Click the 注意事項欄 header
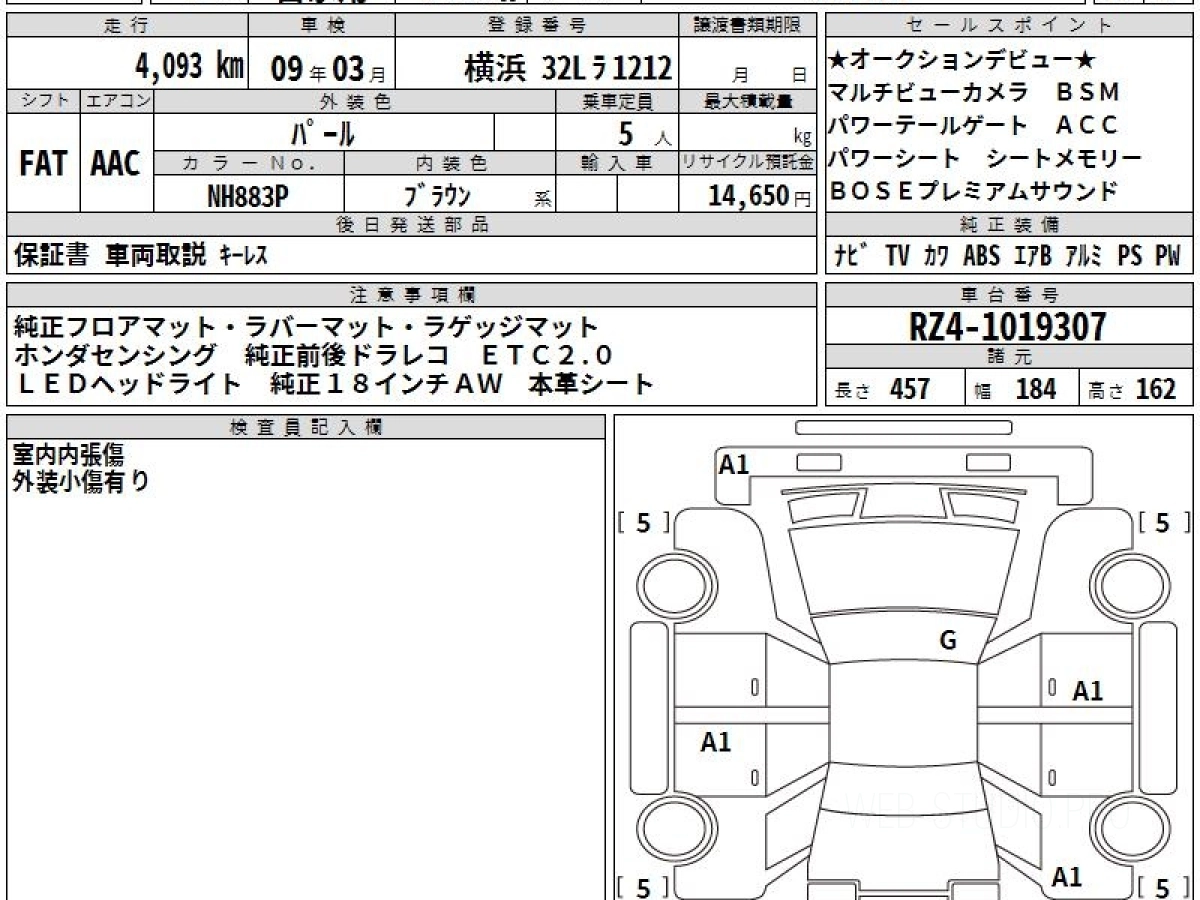 [x=411, y=295]
